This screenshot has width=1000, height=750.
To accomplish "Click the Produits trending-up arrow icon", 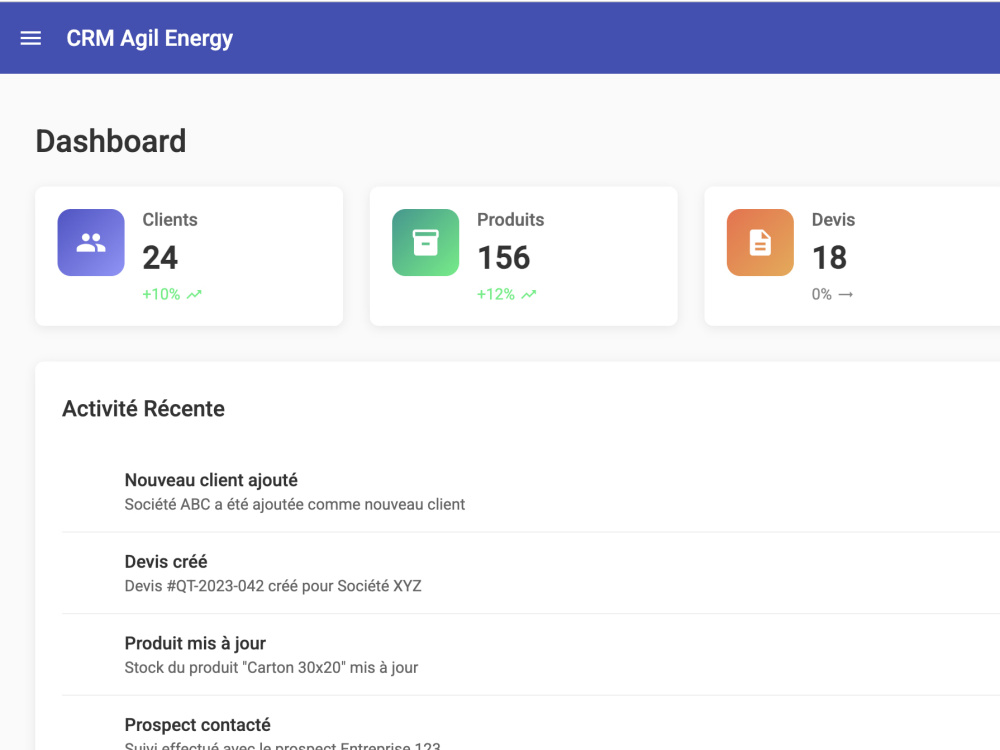I will 529,294.
